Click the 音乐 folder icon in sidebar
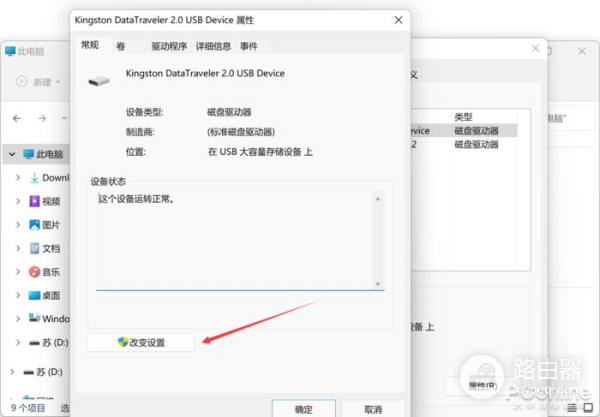The image size is (600, 417). pos(34,272)
